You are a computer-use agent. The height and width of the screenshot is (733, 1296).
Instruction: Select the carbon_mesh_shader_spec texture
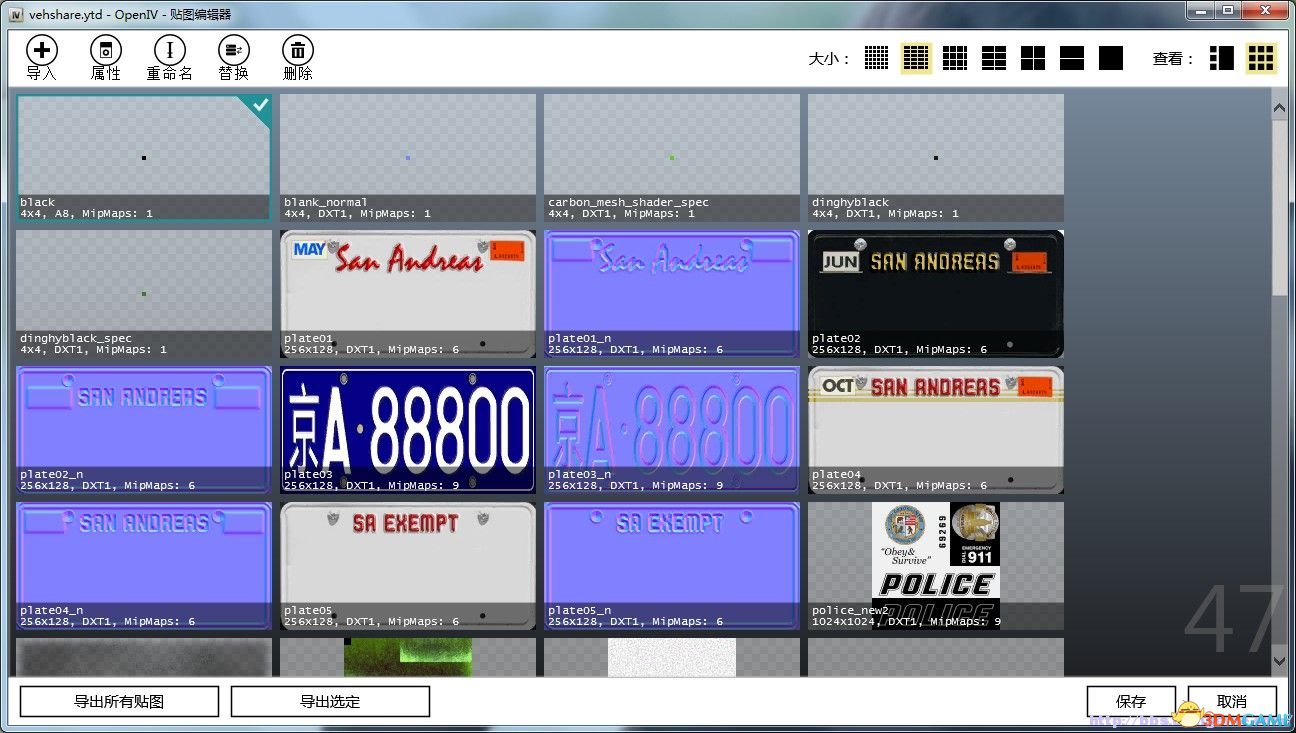click(672, 158)
